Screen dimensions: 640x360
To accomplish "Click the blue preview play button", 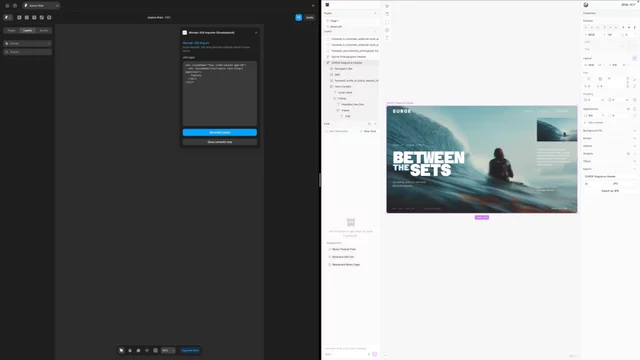I will coord(299,18).
